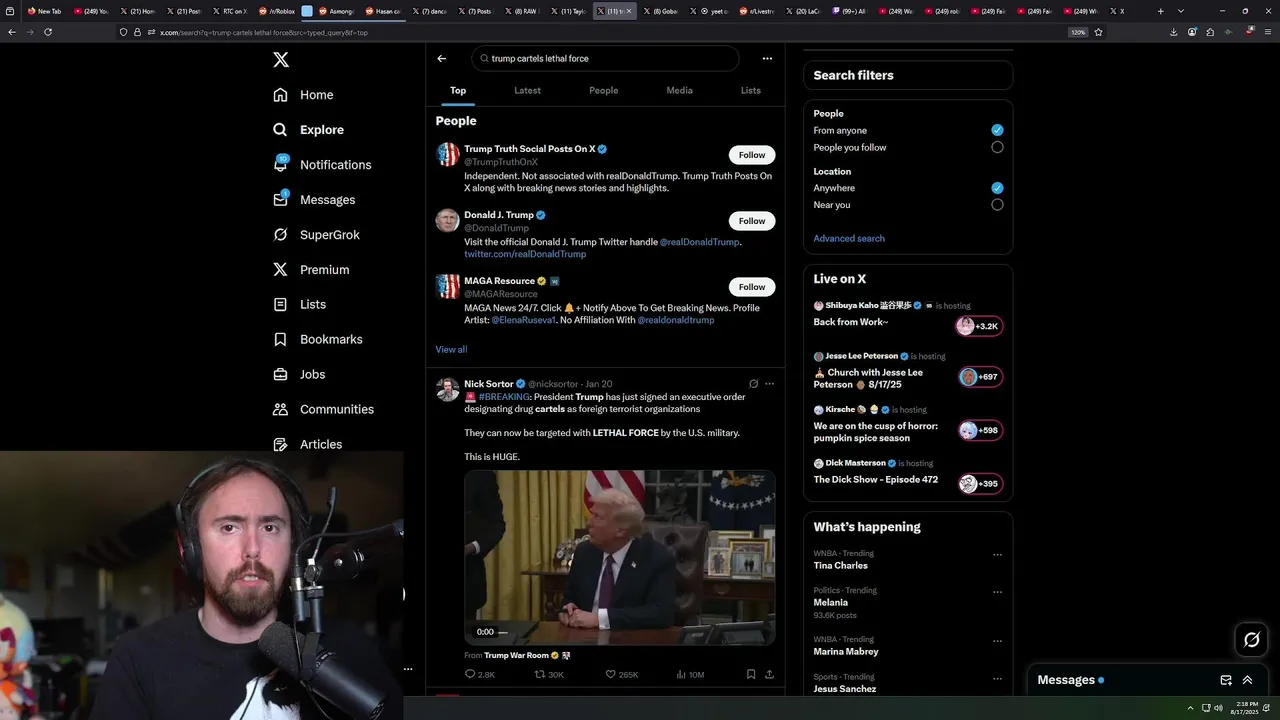Click View all people link
The image size is (1280, 720).
tap(451, 349)
